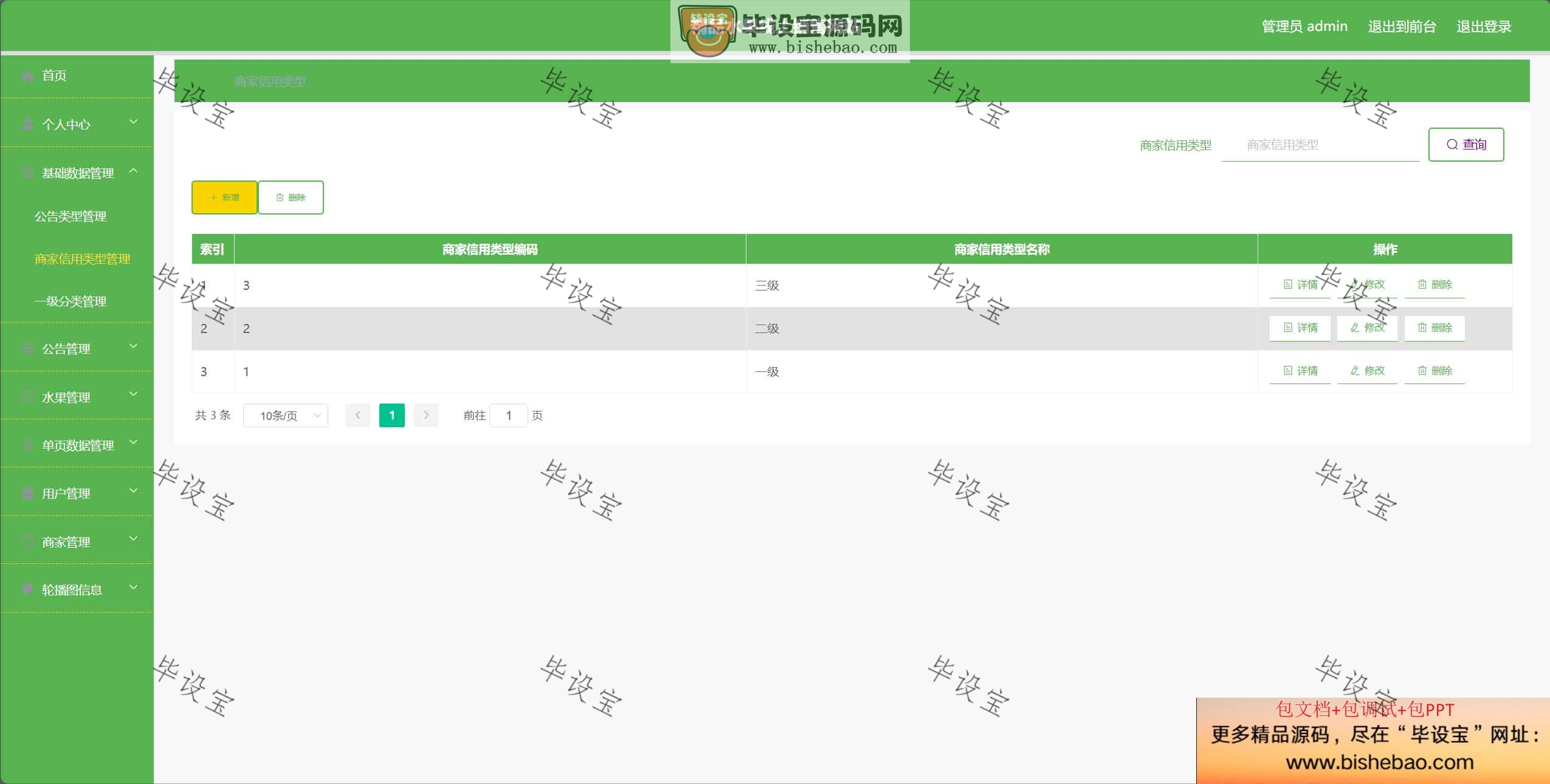Click 删除 button for row 三级
The image size is (1550, 784).
(1435, 285)
